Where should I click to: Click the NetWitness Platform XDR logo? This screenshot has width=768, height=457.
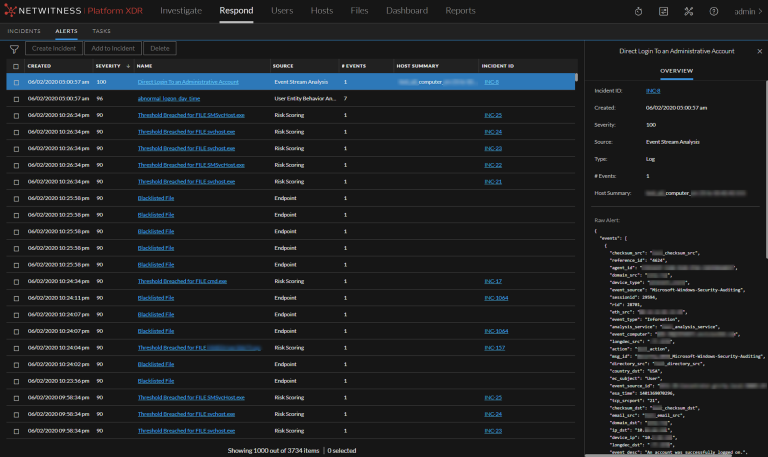pyautogui.click(x=74, y=11)
